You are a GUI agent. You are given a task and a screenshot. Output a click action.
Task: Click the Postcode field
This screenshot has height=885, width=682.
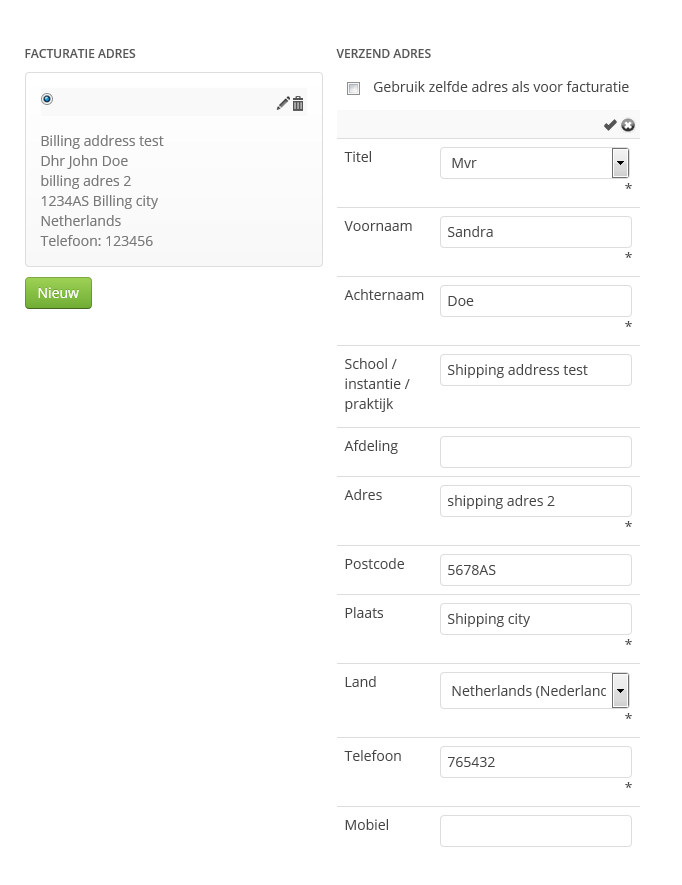point(535,570)
